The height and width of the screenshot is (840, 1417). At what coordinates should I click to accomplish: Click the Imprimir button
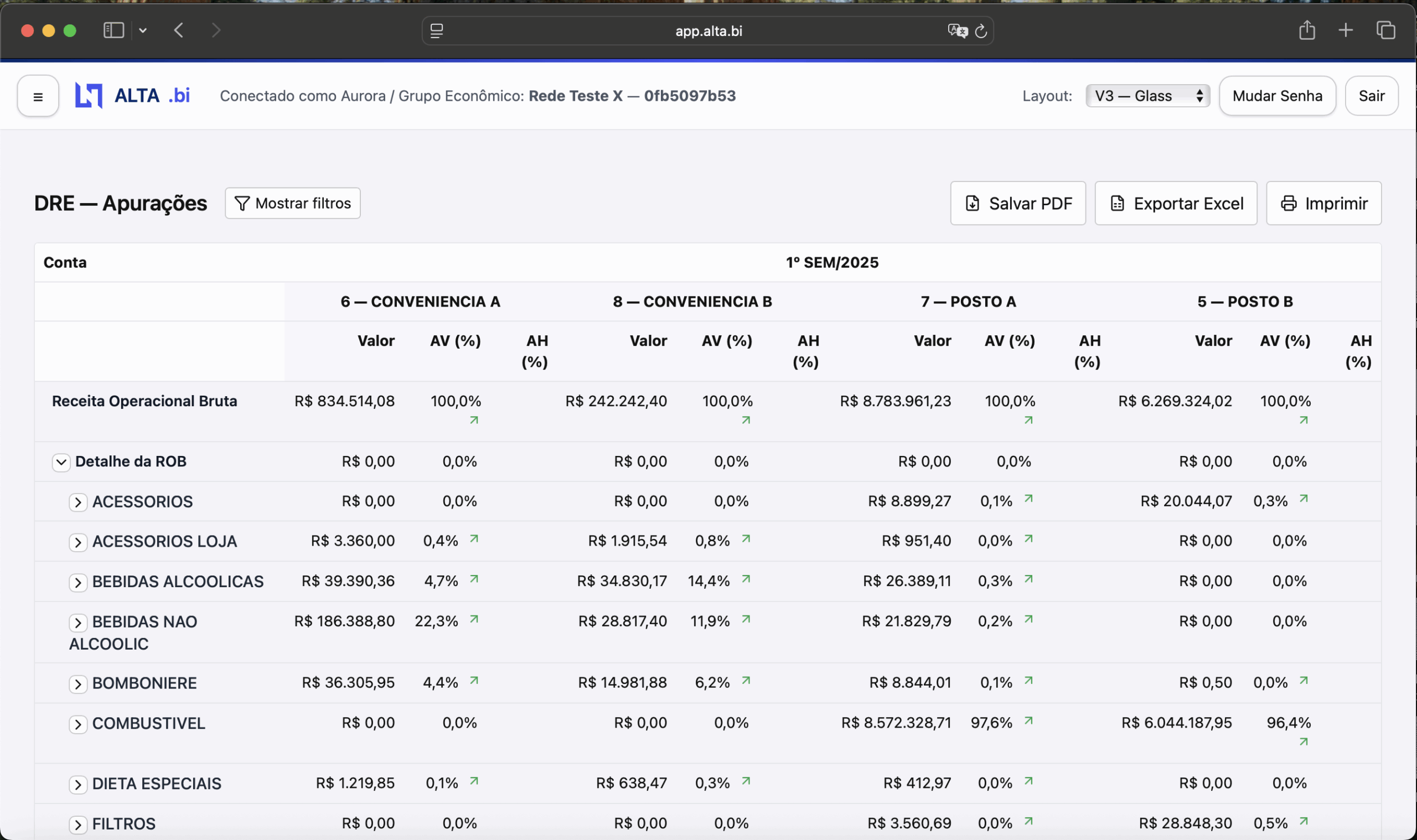click(x=1323, y=203)
